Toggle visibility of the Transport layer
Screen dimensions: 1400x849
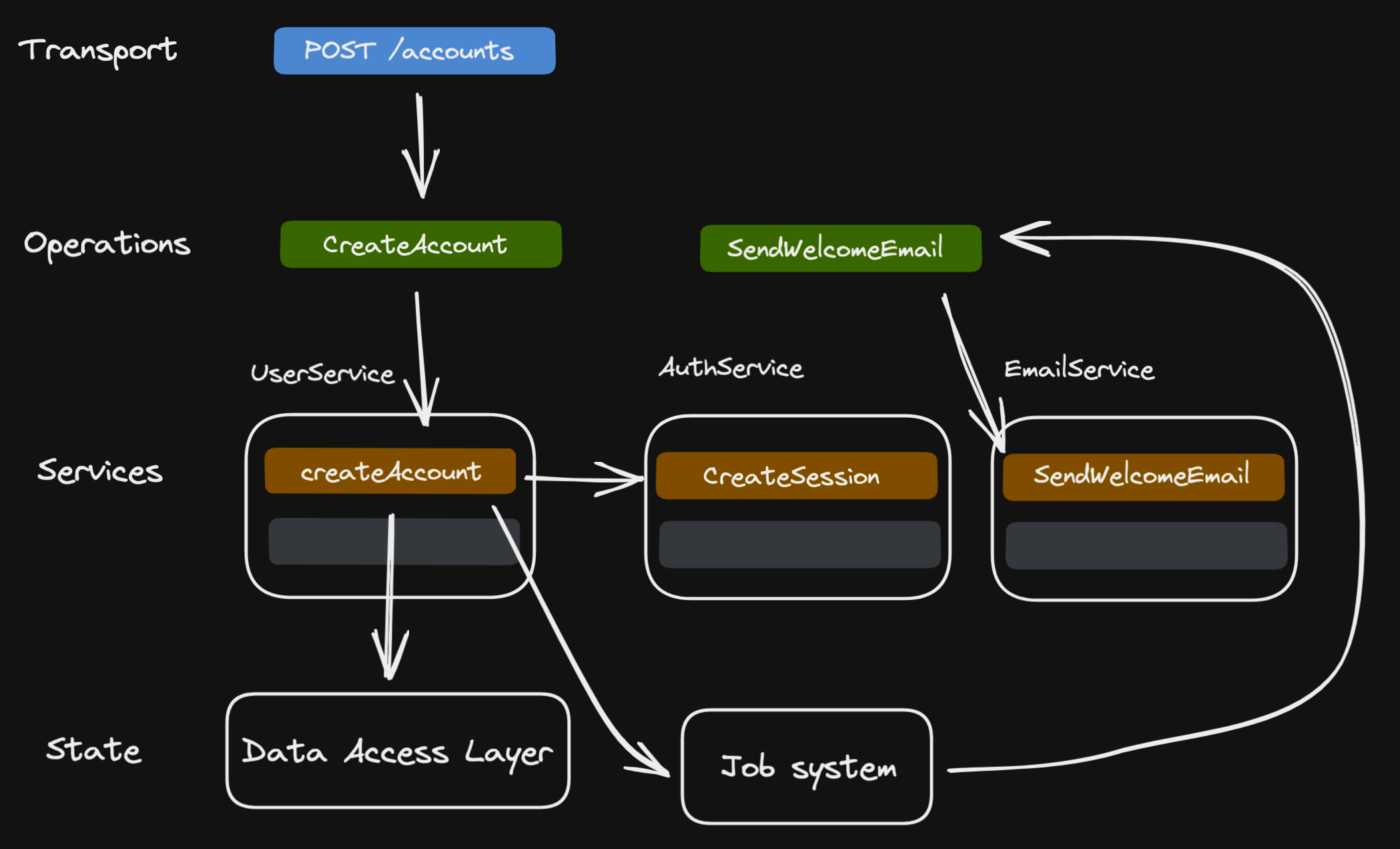(89, 49)
